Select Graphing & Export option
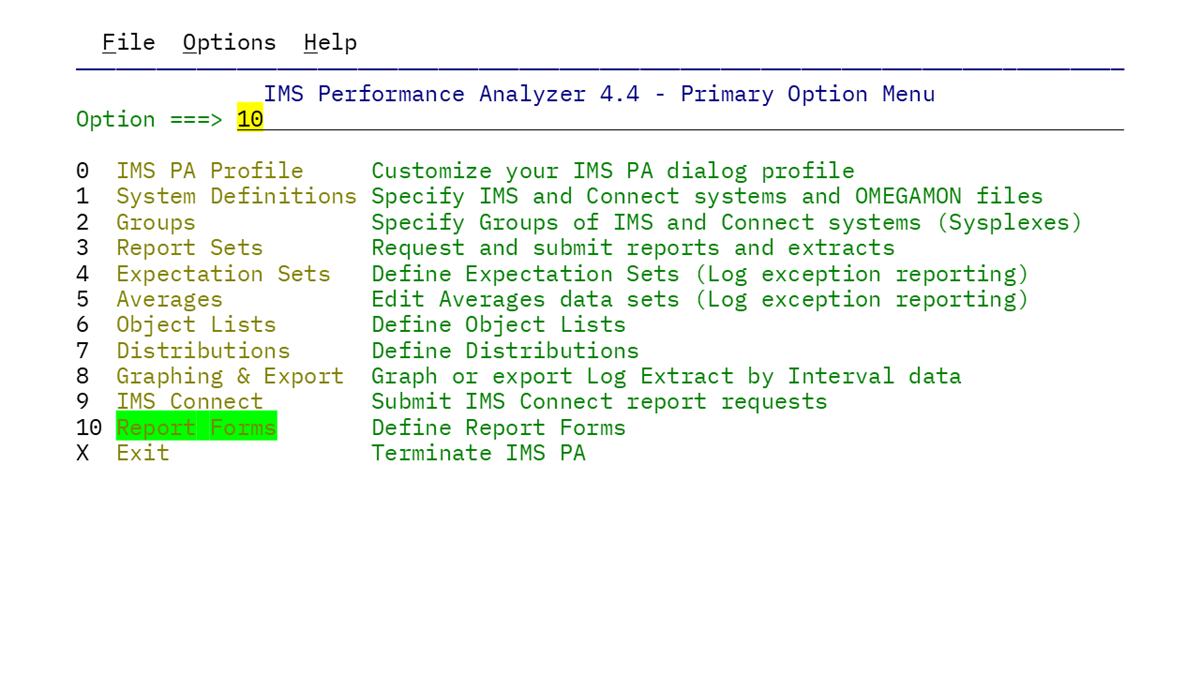 [x=230, y=376]
